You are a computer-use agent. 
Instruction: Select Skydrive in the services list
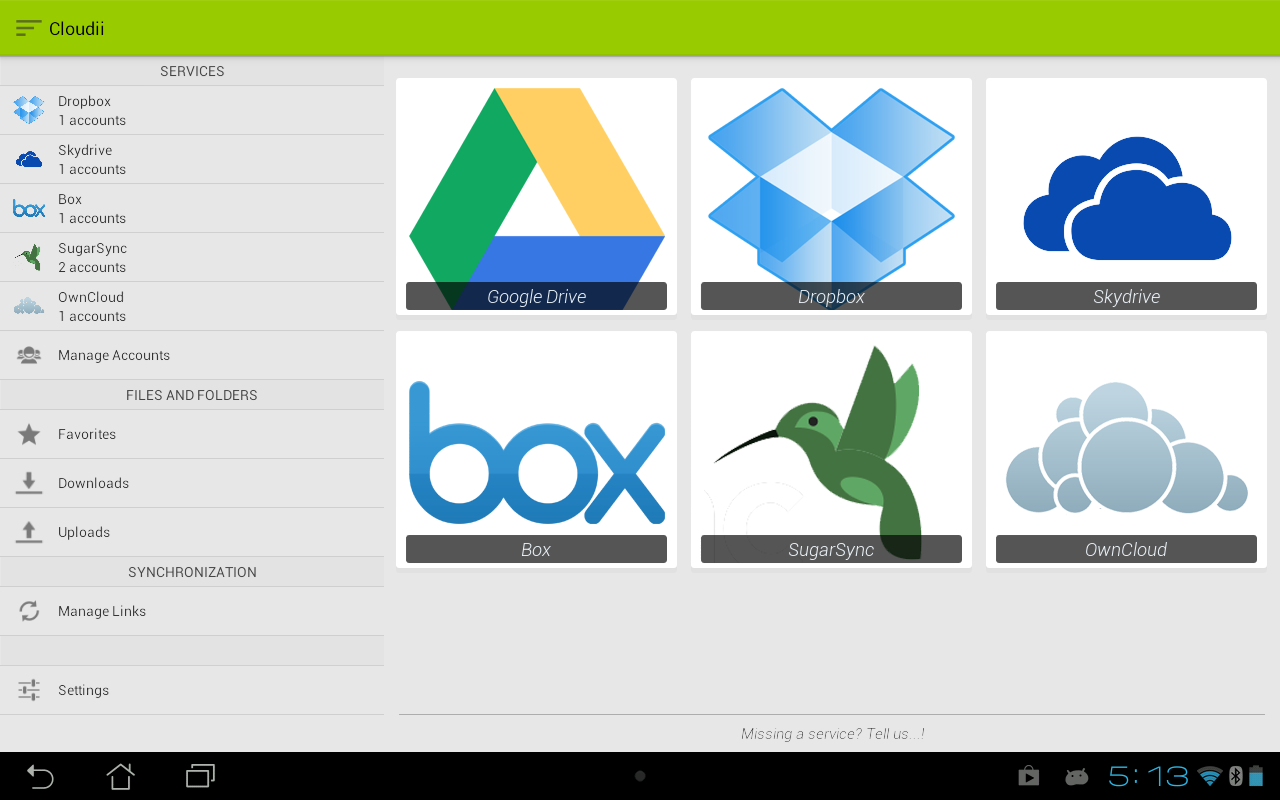click(x=192, y=159)
